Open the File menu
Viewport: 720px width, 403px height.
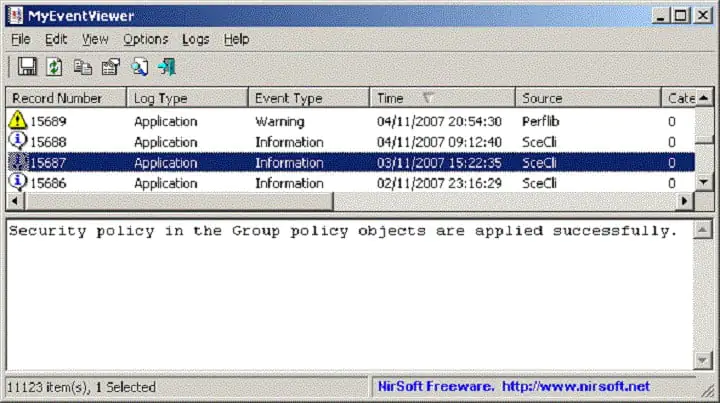tap(21, 39)
